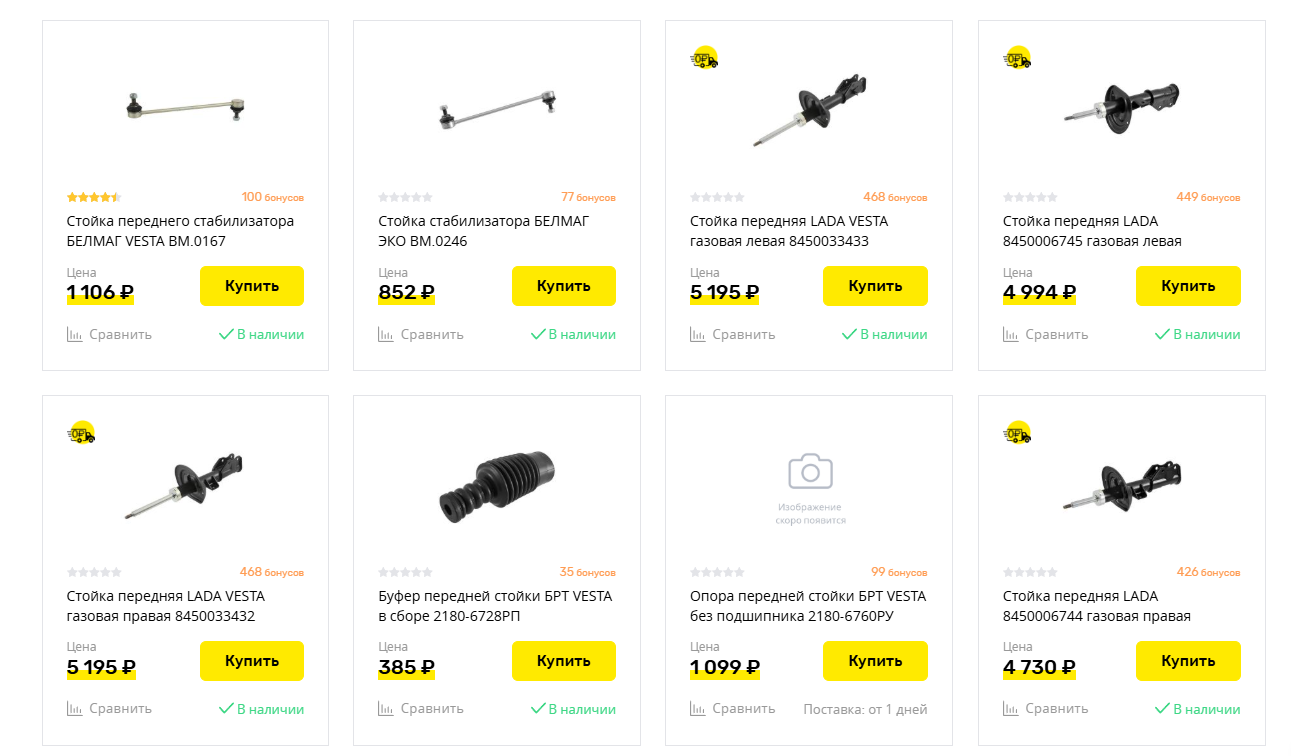
Task: Click the compare icon for Опора передней стойки
Action: tap(698, 709)
